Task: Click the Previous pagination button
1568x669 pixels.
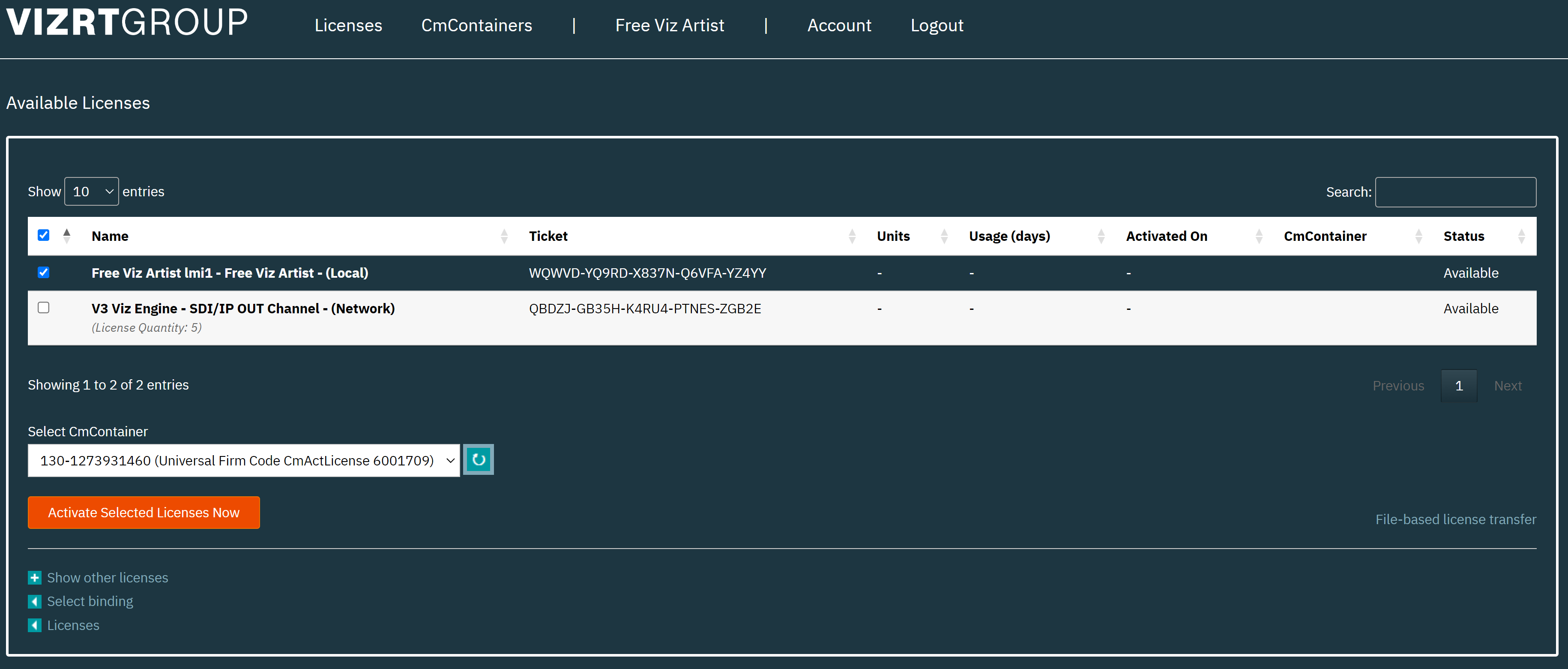Action: coord(1398,386)
